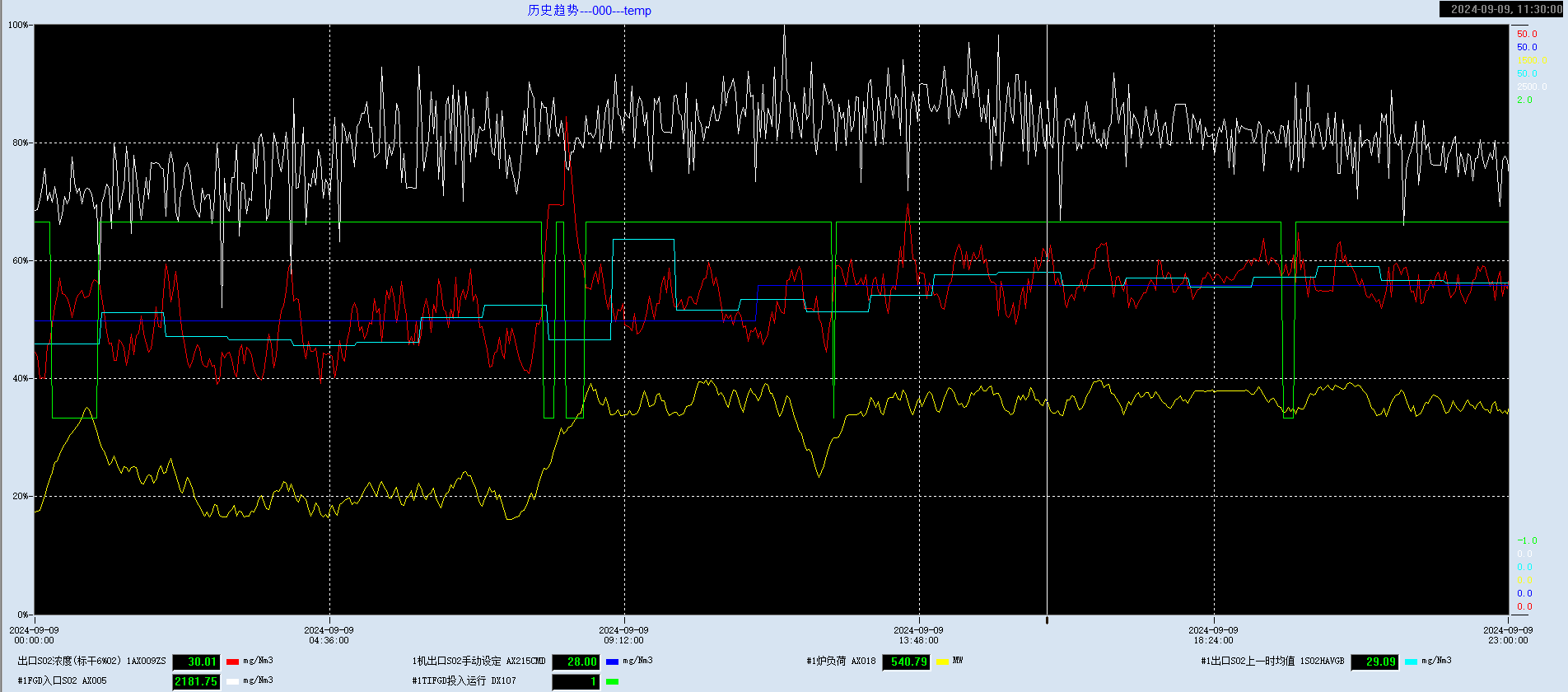Click the cyan upper range value 50.0
This screenshot has height=692, width=1568.
[x=1527, y=74]
